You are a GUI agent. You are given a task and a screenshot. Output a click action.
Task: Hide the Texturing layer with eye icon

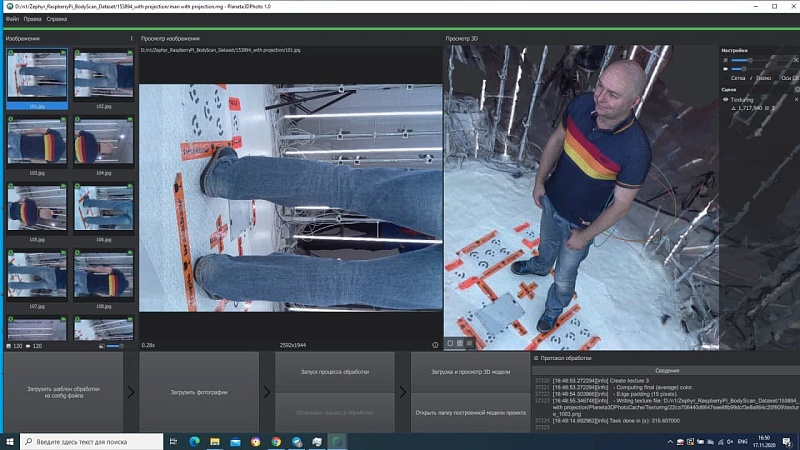coord(726,100)
